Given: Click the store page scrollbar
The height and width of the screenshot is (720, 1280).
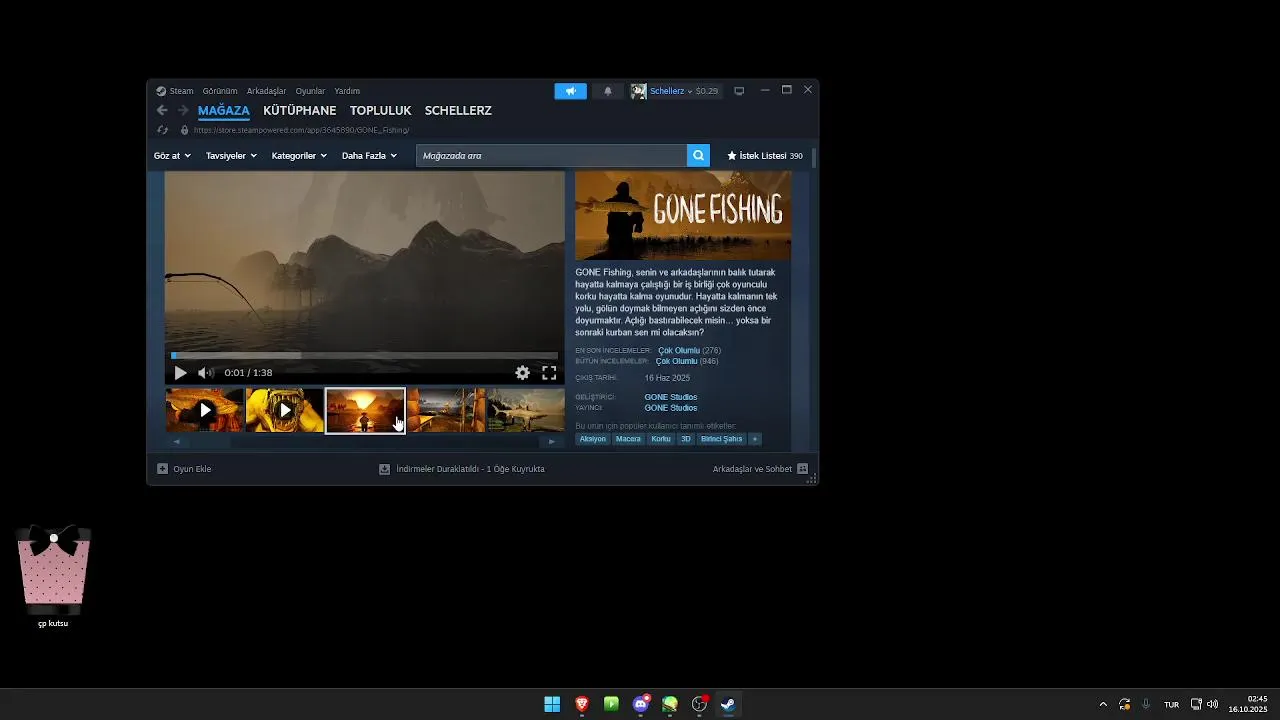Looking at the screenshot, I should tap(815, 158).
